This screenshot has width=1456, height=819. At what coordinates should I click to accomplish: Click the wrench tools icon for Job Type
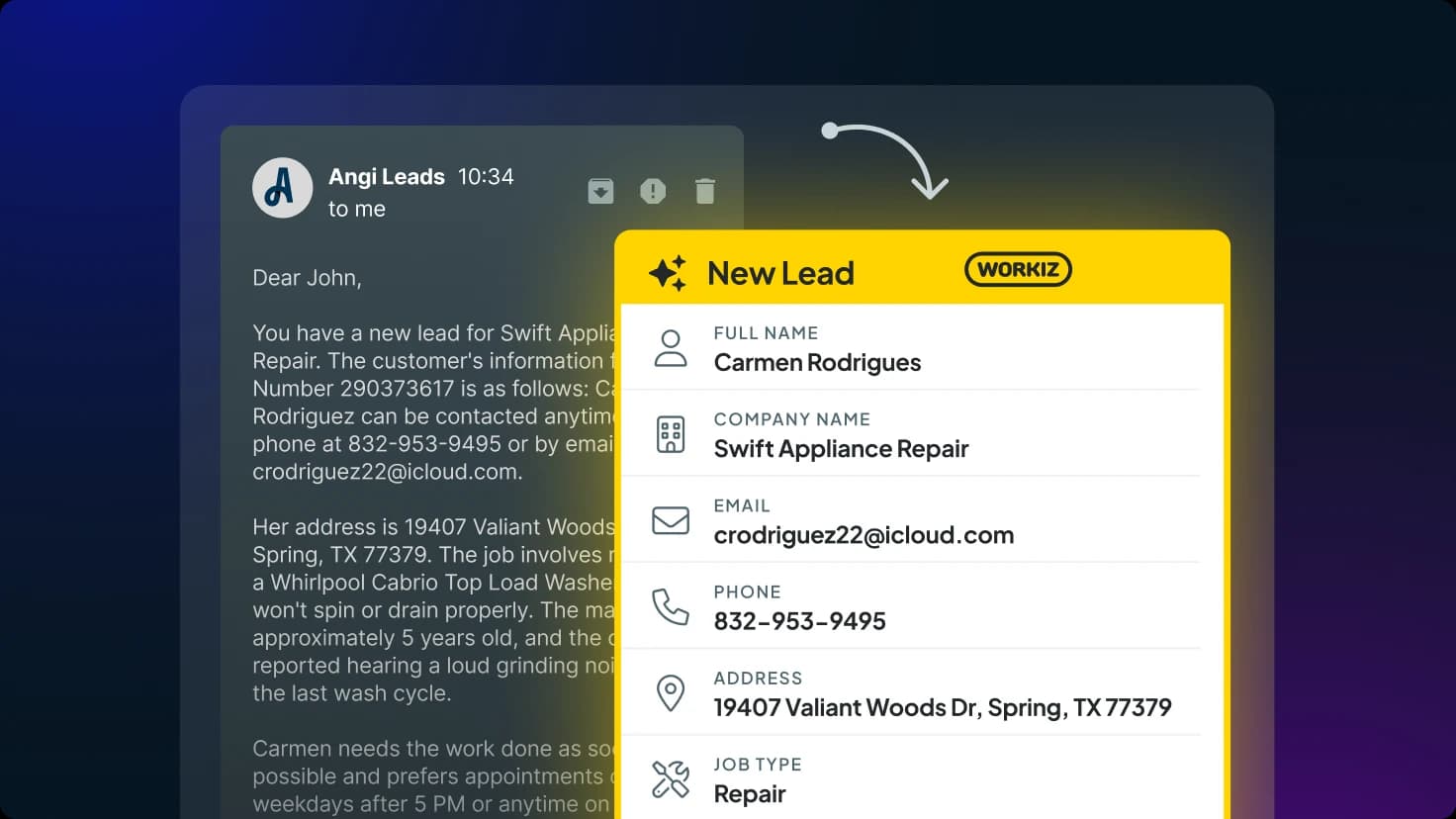(x=671, y=778)
